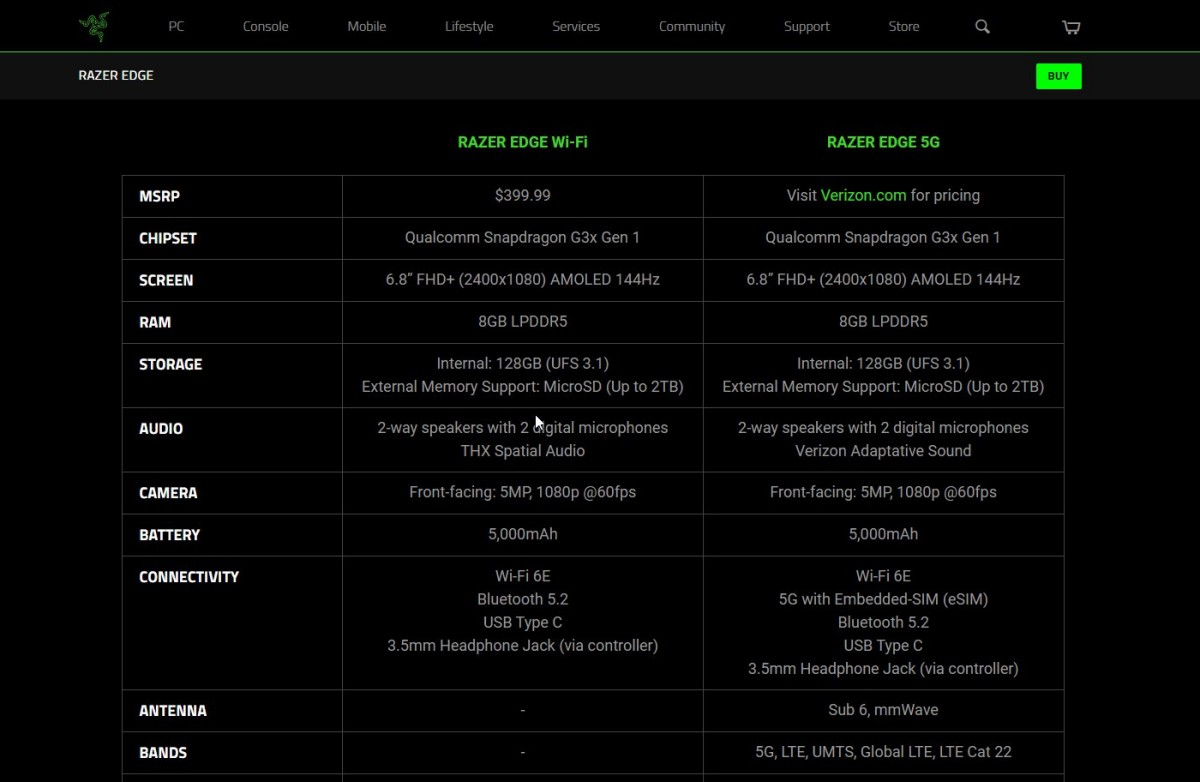This screenshot has width=1200, height=782.
Task: Open the shopping cart icon
Action: [x=1071, y=27]
